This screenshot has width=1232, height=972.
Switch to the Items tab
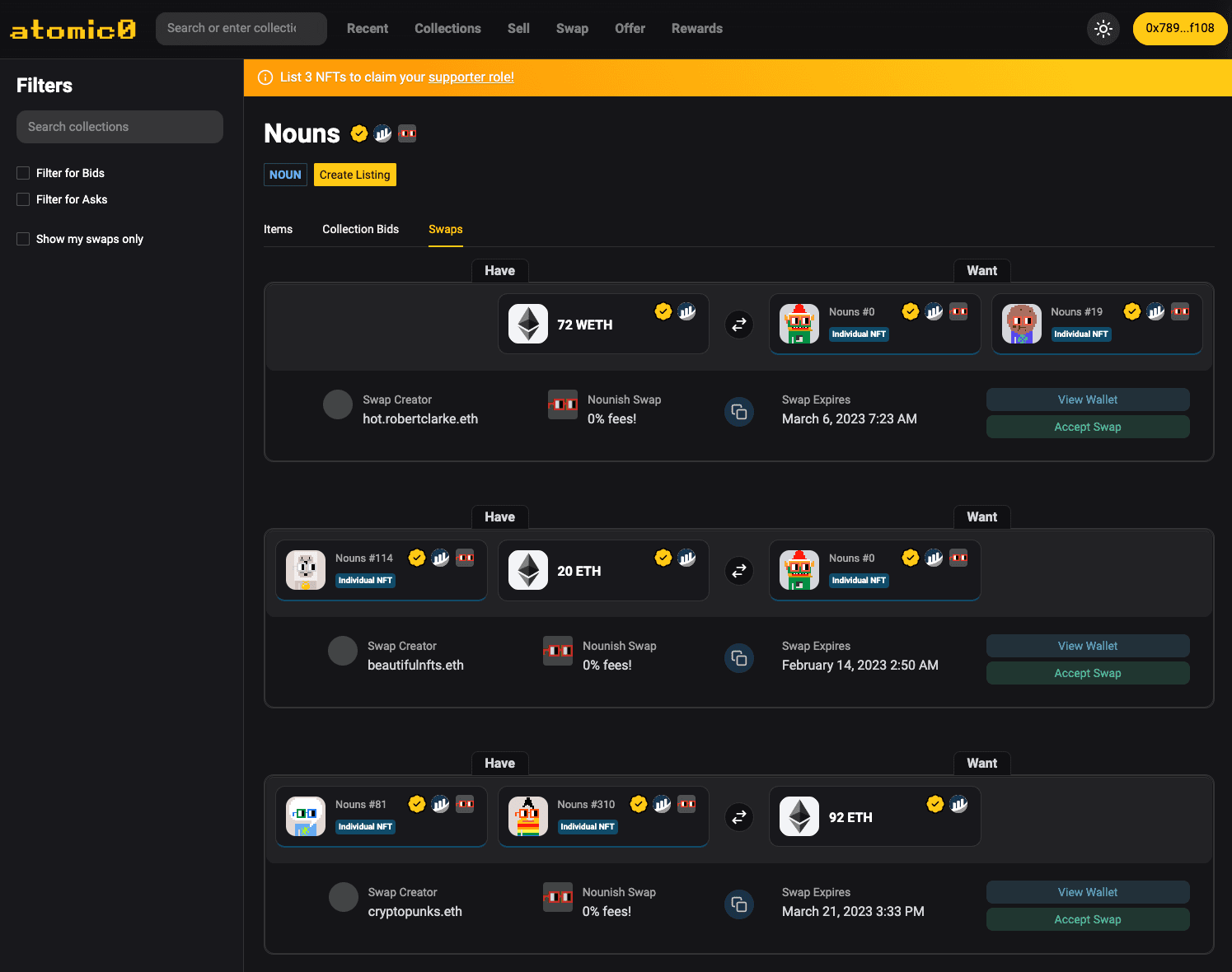(278, 229)
